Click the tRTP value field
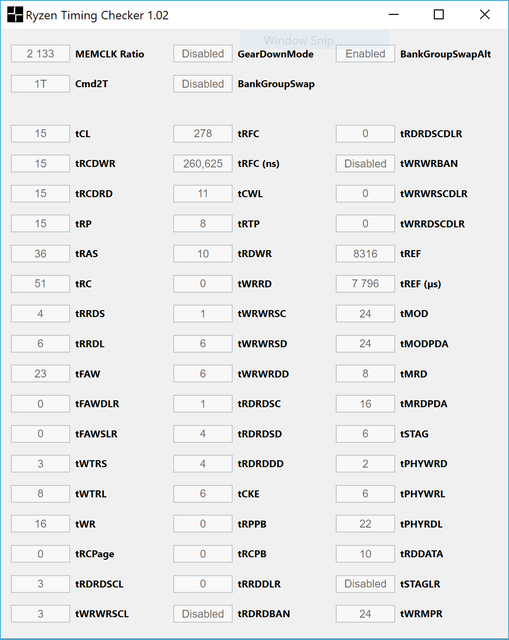This screenshot has height=640, width=509. pyautogui.click(x=203, y=223)
